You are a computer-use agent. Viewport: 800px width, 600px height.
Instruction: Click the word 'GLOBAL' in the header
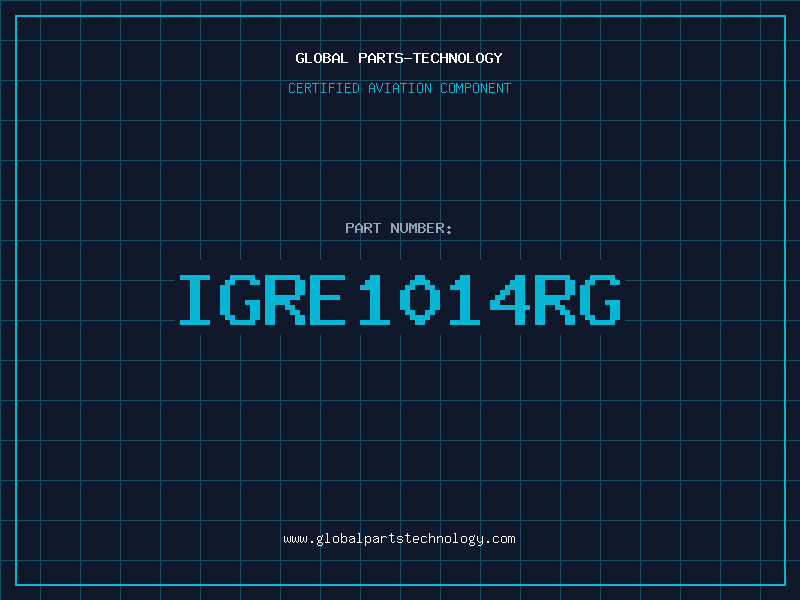coord(320,58)
